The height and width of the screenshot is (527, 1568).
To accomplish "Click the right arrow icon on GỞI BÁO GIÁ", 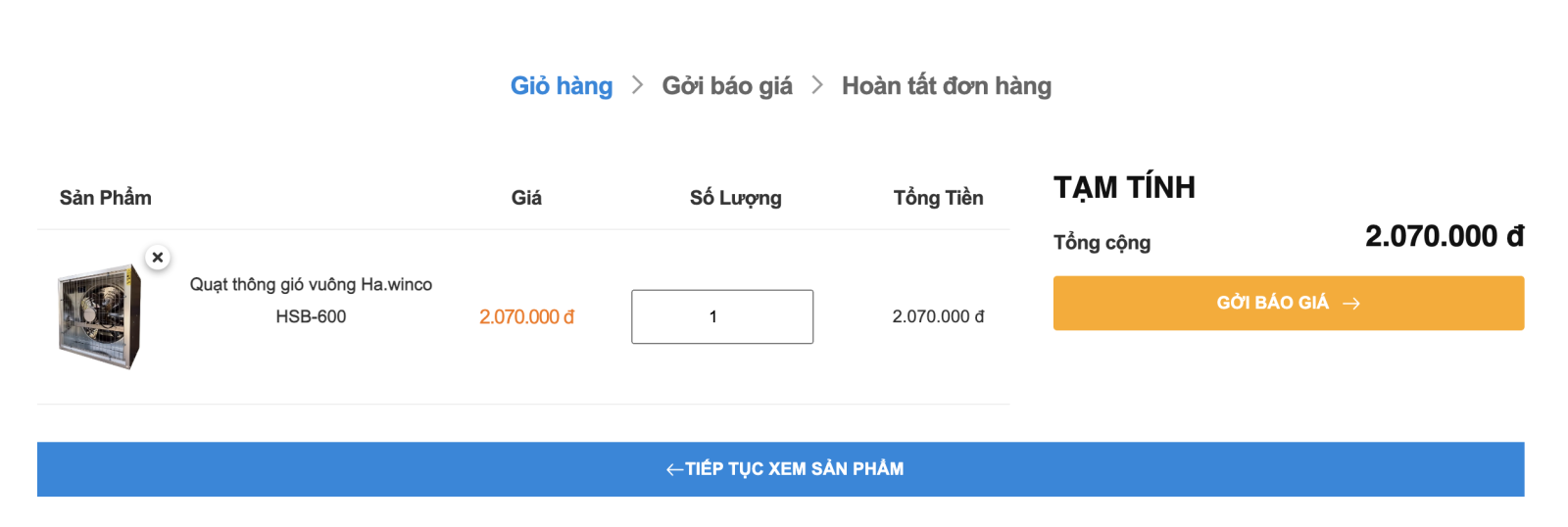I will click(1351, 304).
